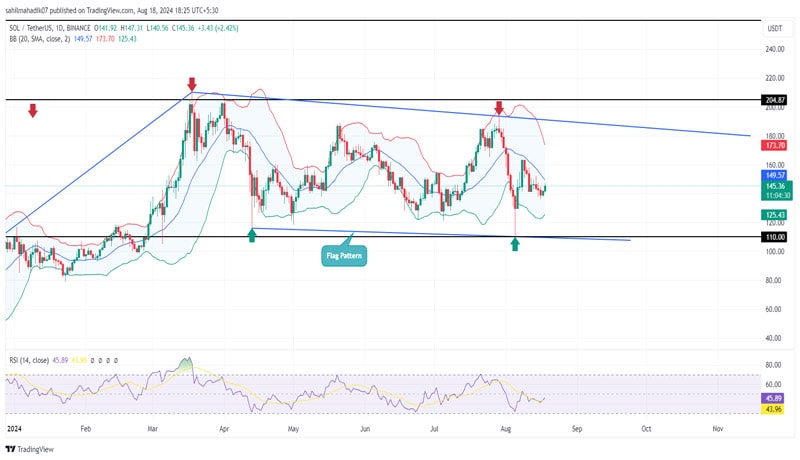The image size is (800, 460).
Task: Click the 45.89 value in RSI legend
Action: pyautogui.click(x=60, y=360)
